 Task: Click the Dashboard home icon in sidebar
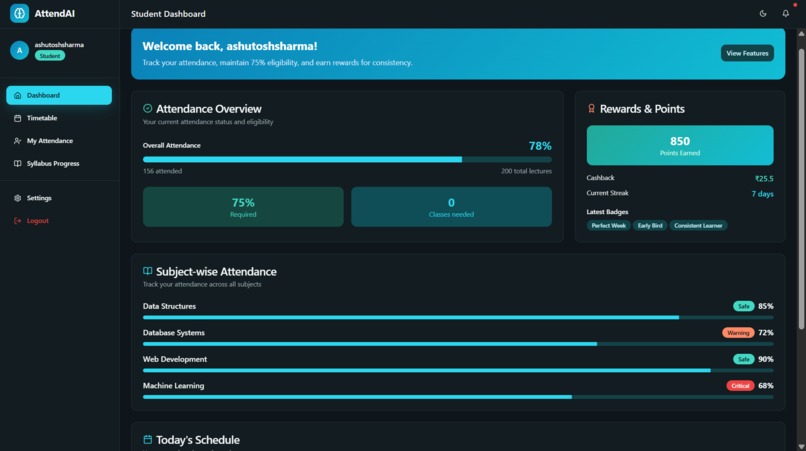tap(17, 95)
